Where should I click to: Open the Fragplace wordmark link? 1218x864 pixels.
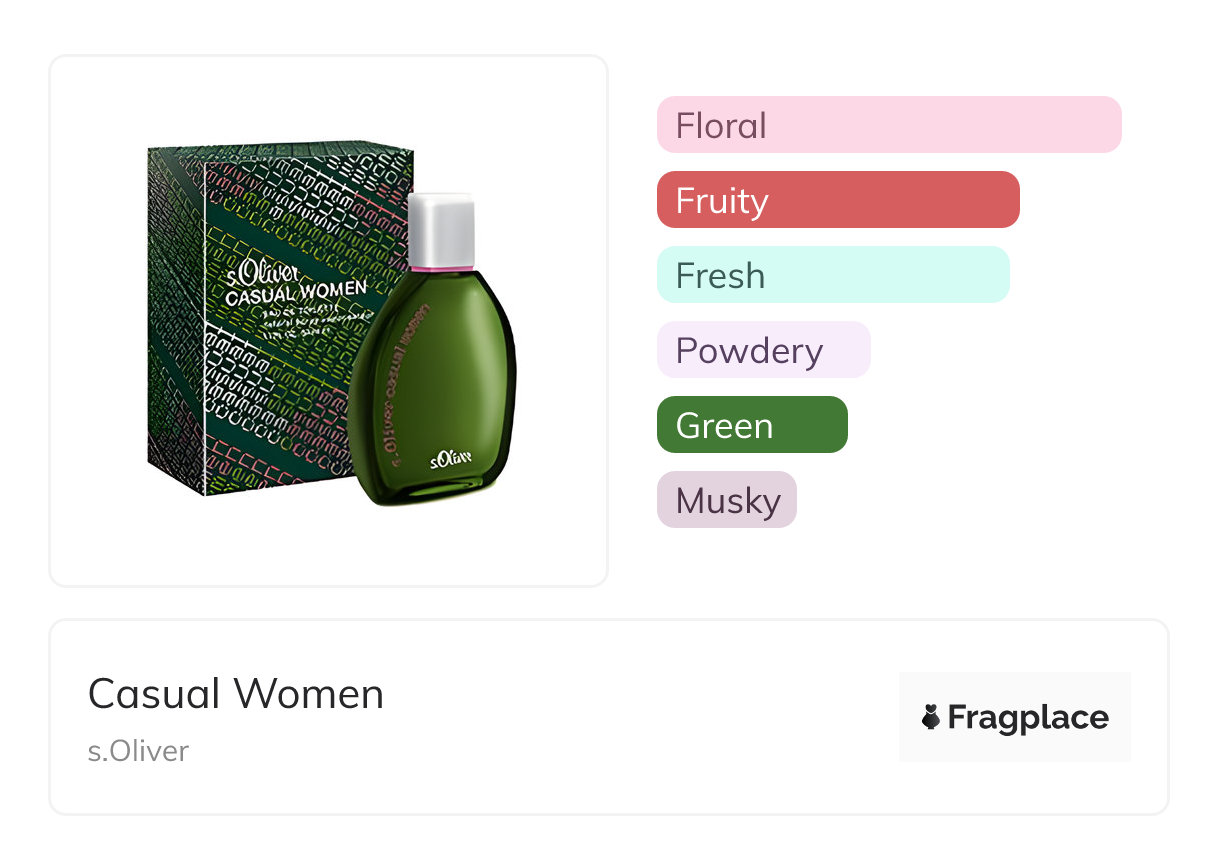(1028, 717)
